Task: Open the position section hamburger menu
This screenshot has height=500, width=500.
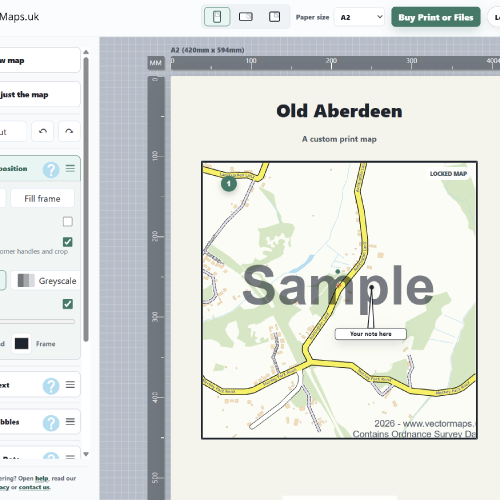Action: 70,168
